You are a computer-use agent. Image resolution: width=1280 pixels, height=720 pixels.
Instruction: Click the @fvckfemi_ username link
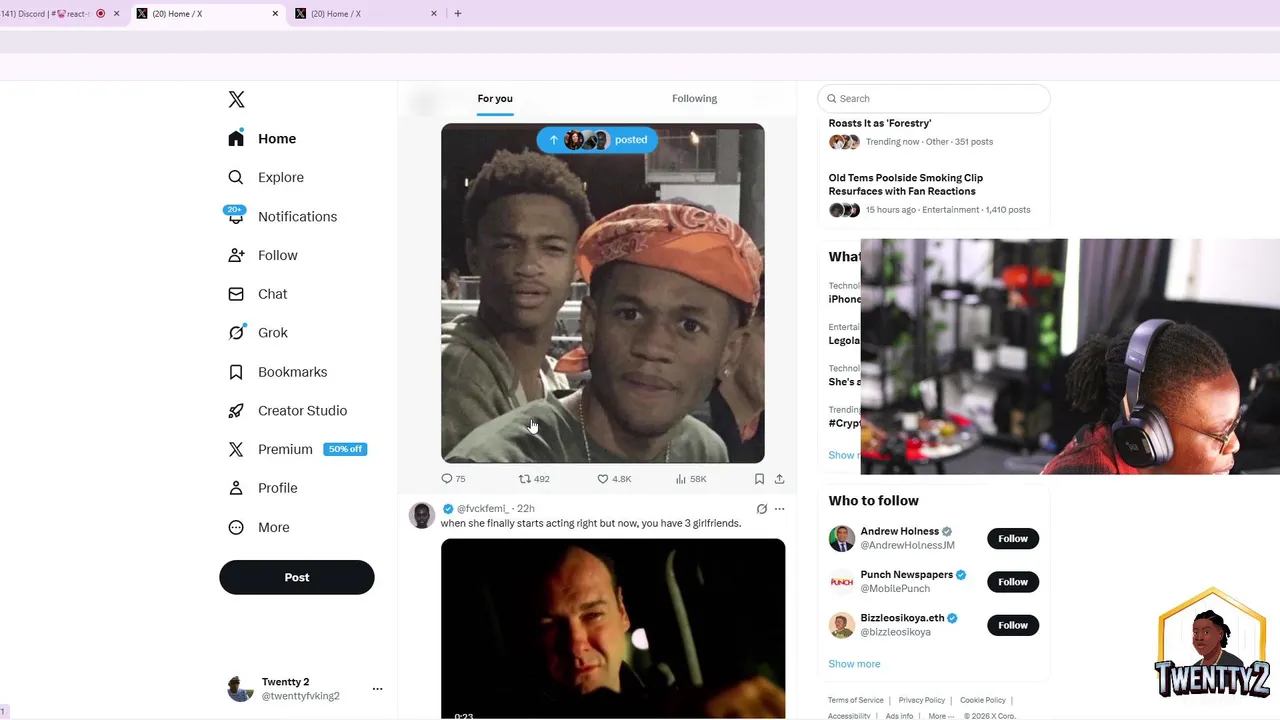[483, 509]
